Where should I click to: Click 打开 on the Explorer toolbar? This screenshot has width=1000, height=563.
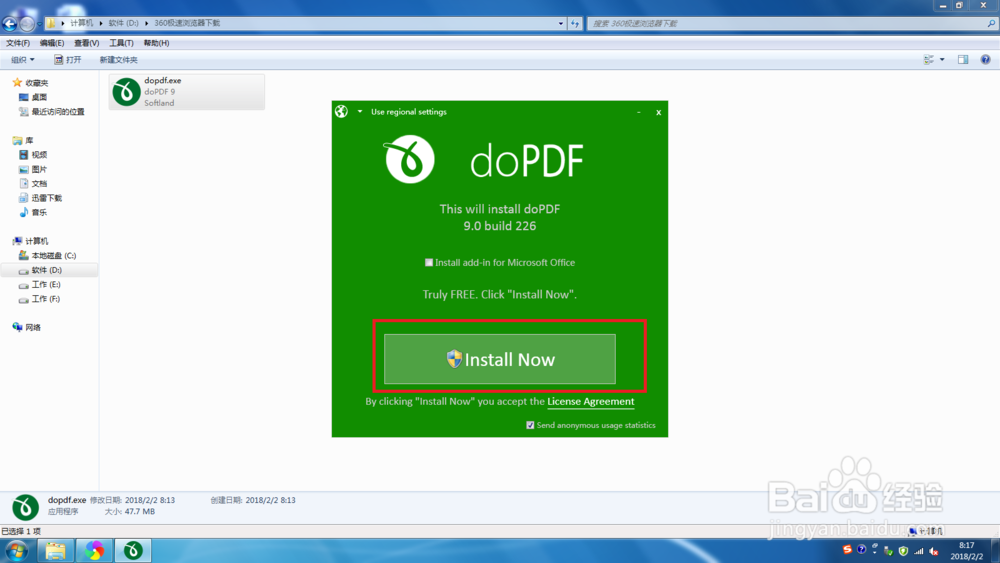[x=68, y=60]
